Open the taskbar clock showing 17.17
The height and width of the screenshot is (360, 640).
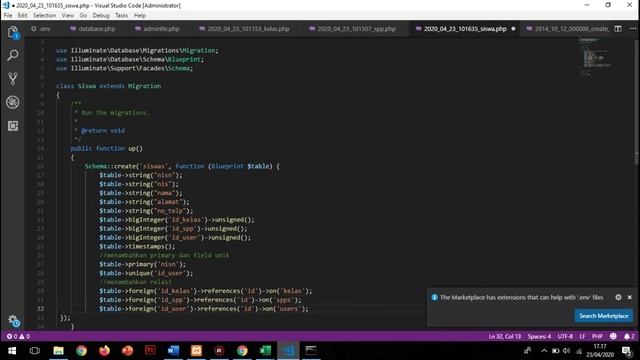[x=600, y=351]
